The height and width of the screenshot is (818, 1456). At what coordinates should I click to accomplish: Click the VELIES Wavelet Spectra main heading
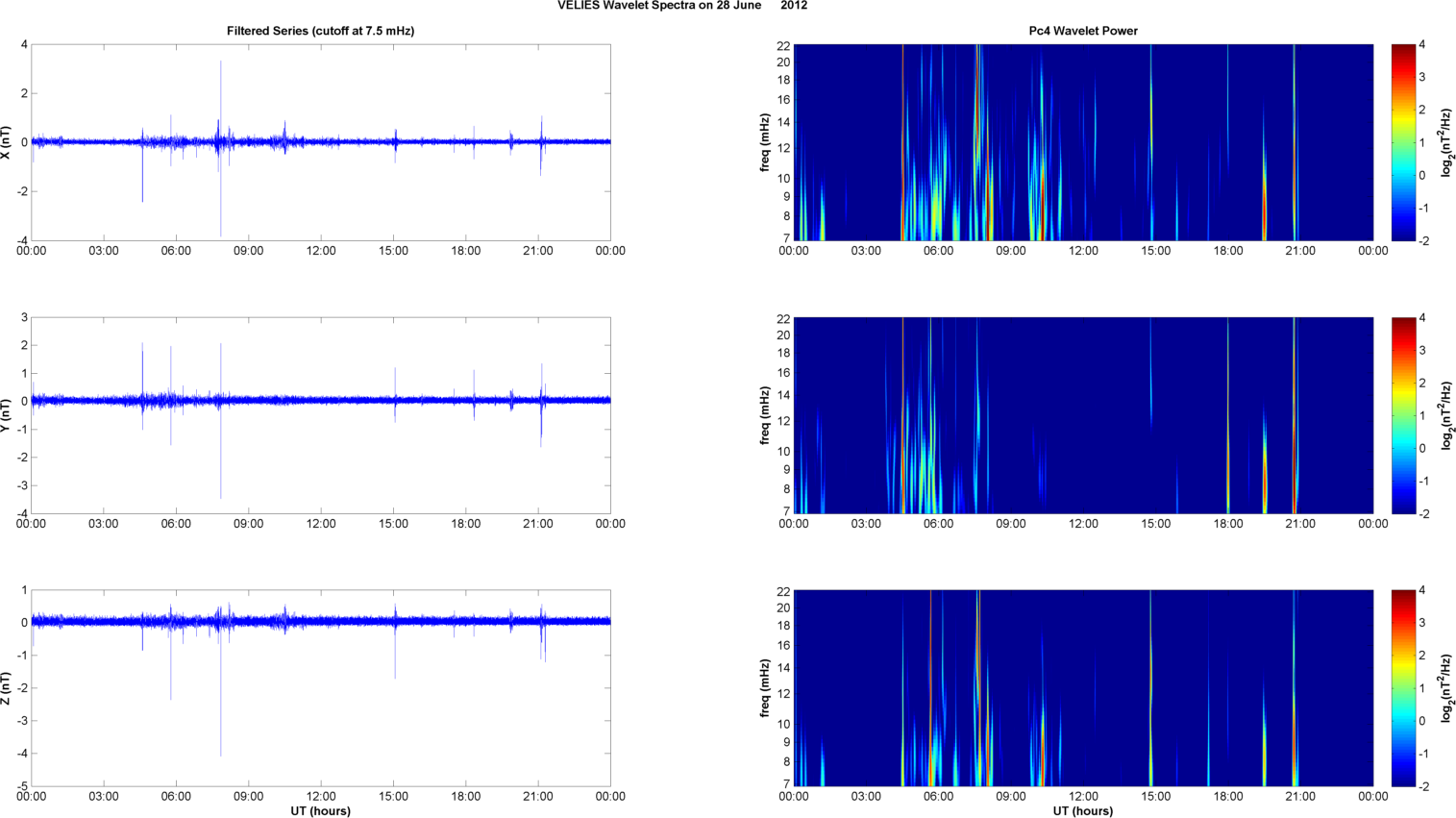click(x=682, y=6)
